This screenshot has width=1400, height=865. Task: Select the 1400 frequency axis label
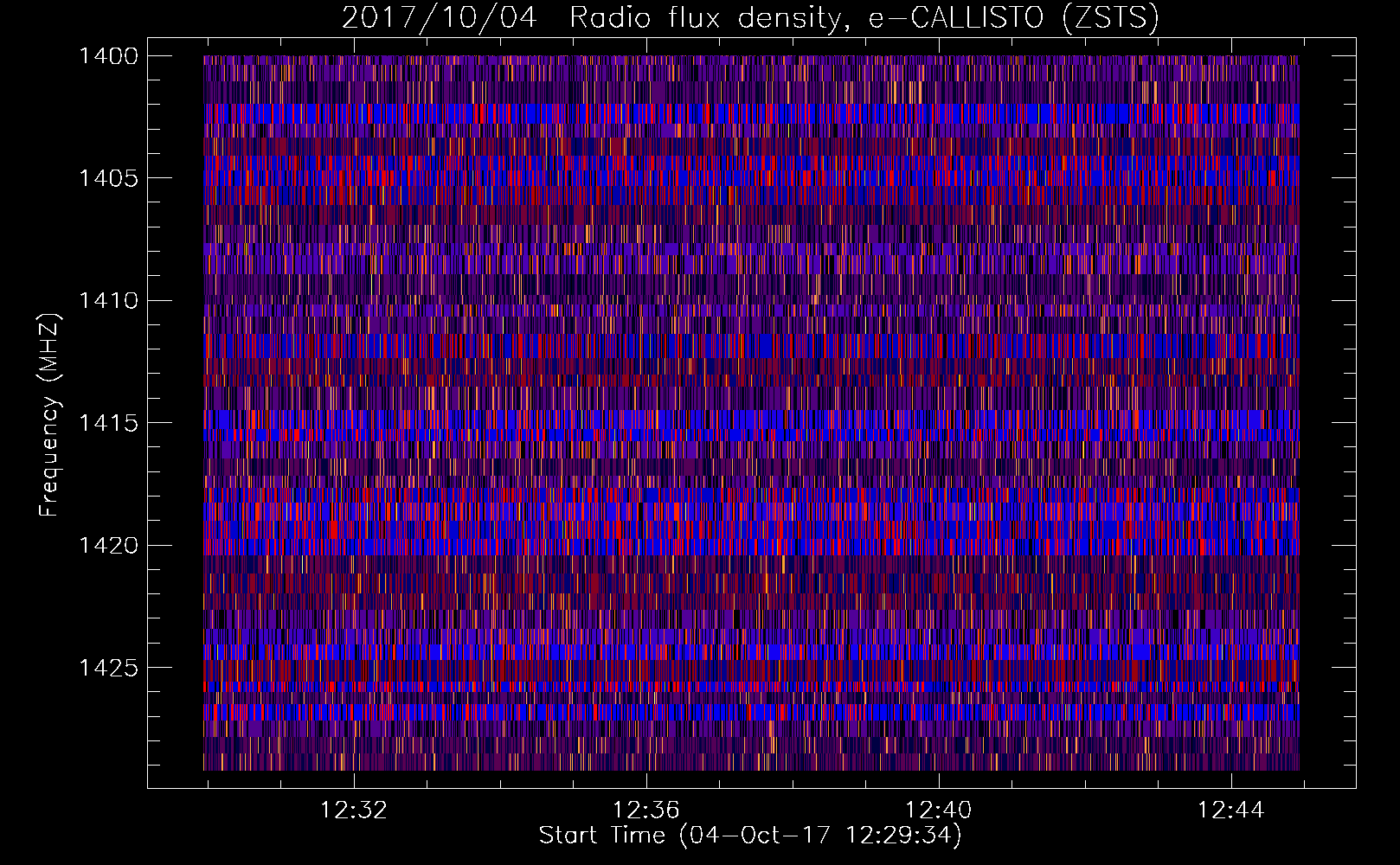108,56
